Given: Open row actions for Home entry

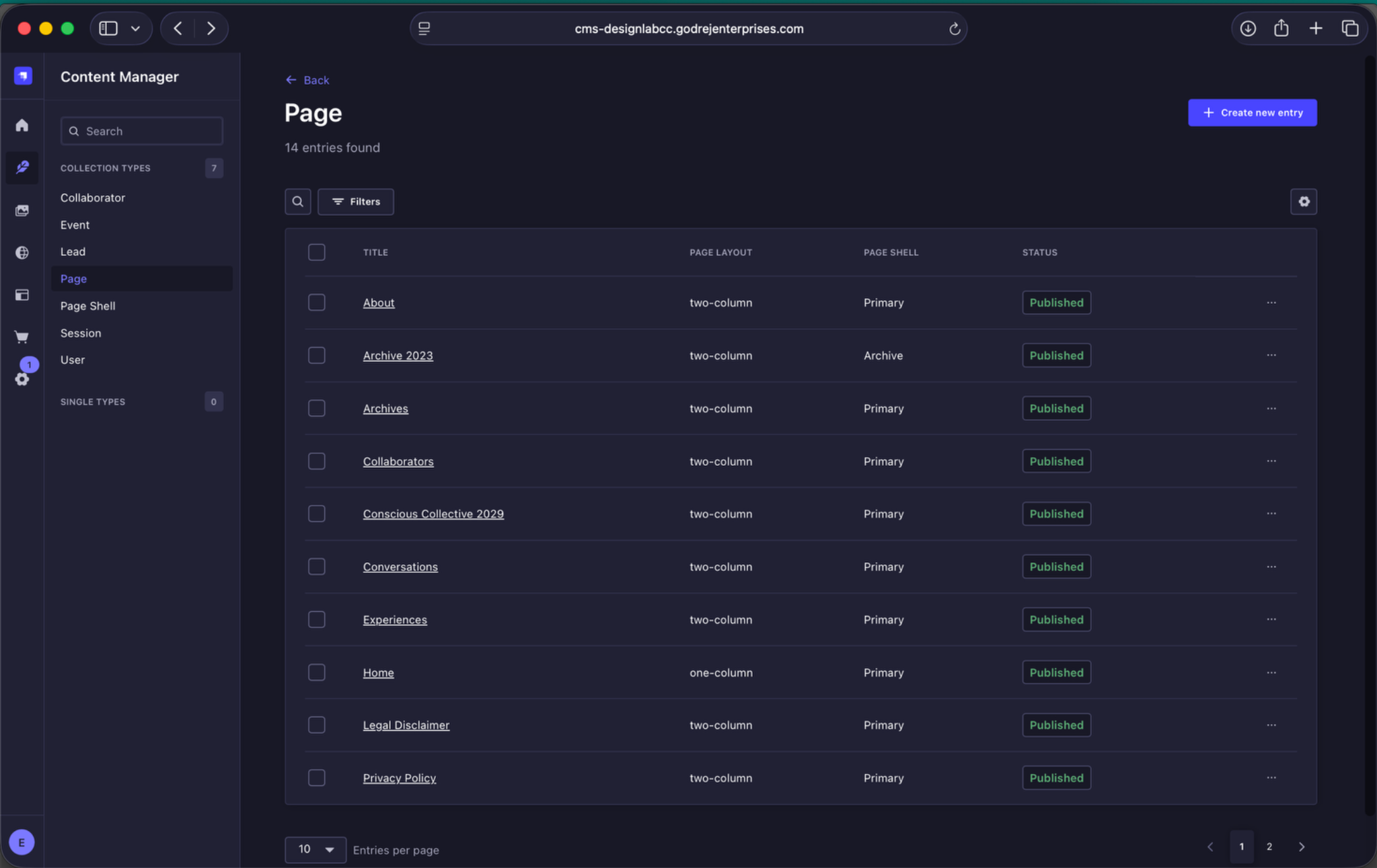Looking at the screenshot, I should (x=1271, y=672).
